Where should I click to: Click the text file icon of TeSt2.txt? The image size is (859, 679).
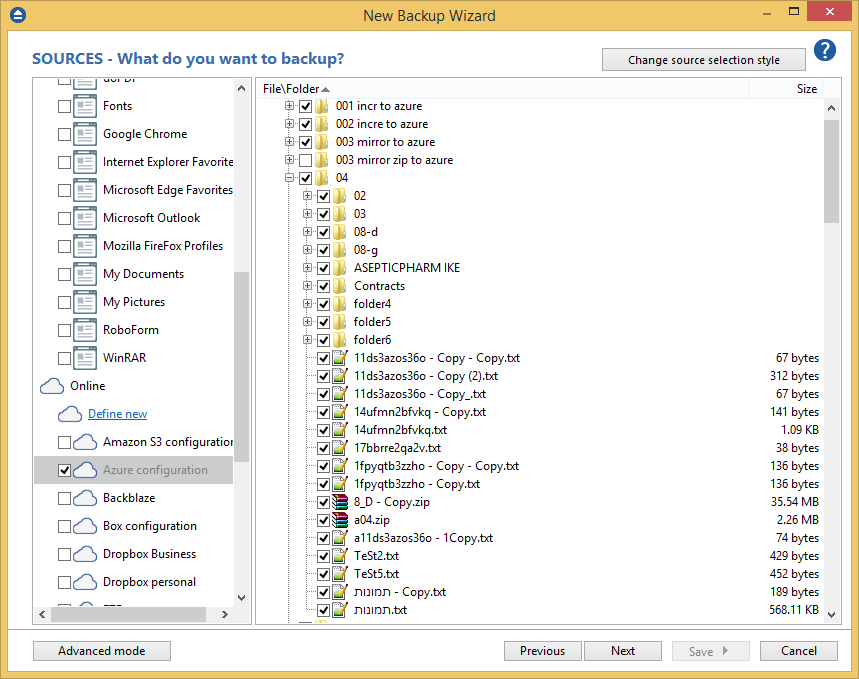(x=339, y=556)
